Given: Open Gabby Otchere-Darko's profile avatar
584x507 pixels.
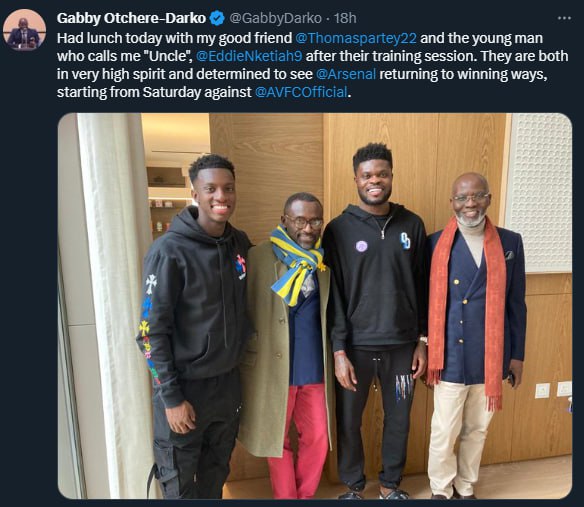Looking at the screenshot, I should click(x=25, y=30).
